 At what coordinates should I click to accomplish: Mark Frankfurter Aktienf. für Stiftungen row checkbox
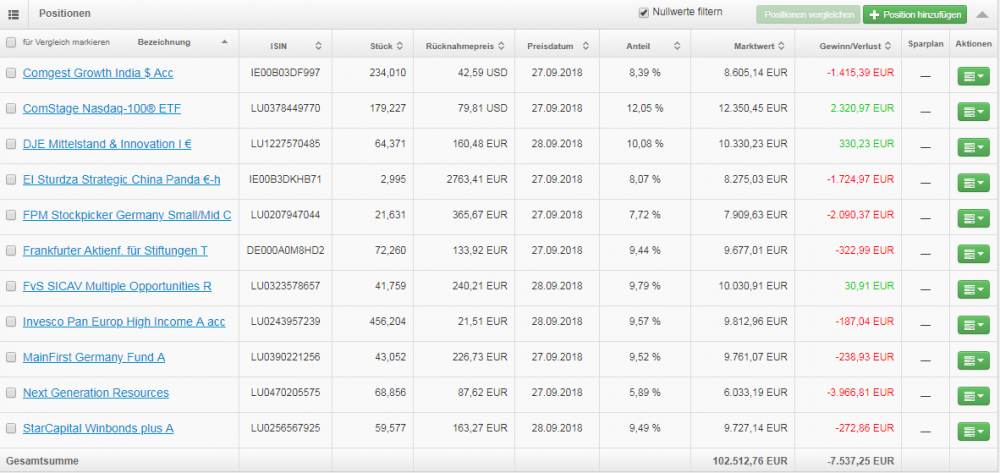coord(11,251)
